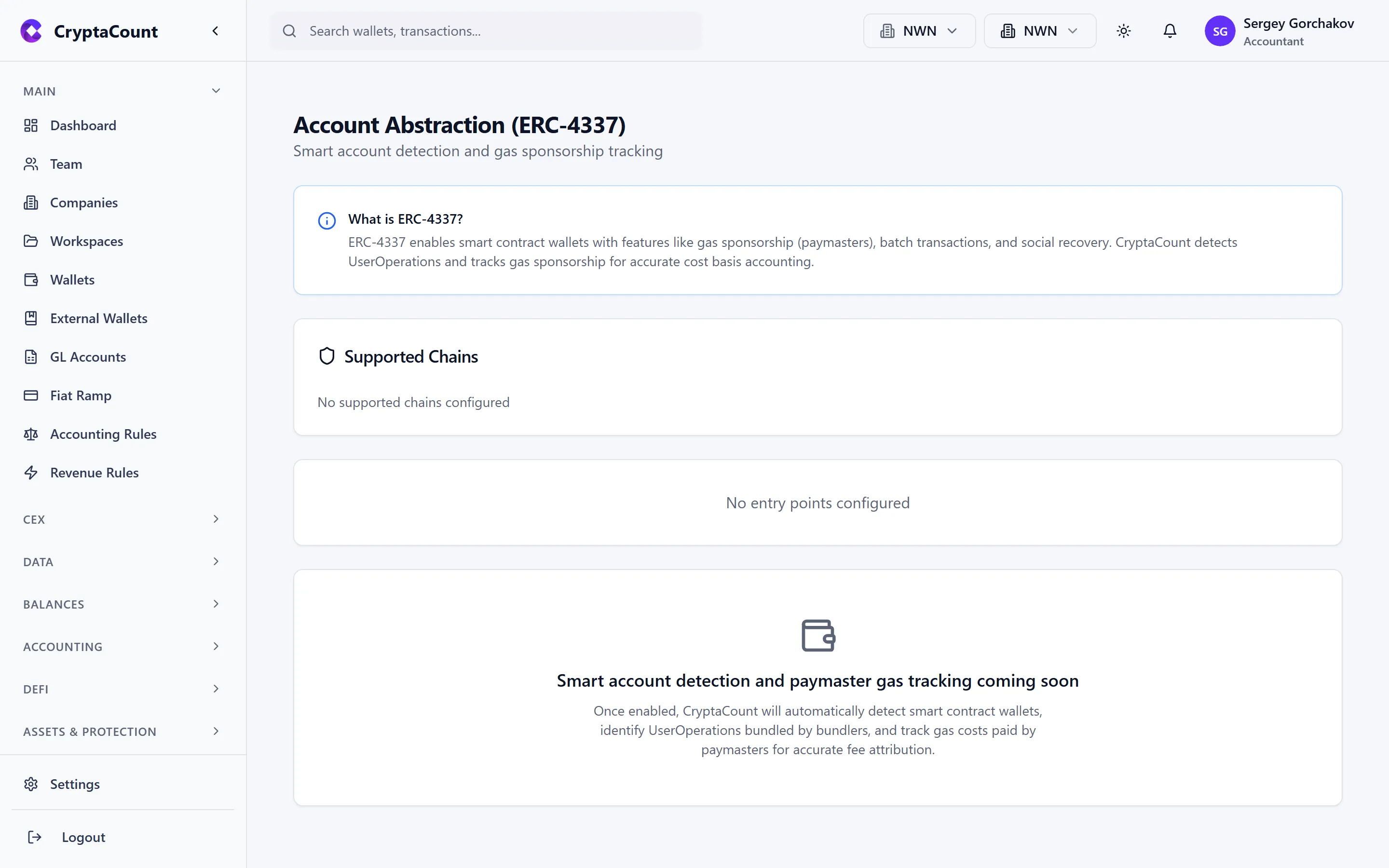The height and width of the screenshot is (868, 1389).
Task: Open Settings
Action: pyautogui.click(x=75, y=784)
